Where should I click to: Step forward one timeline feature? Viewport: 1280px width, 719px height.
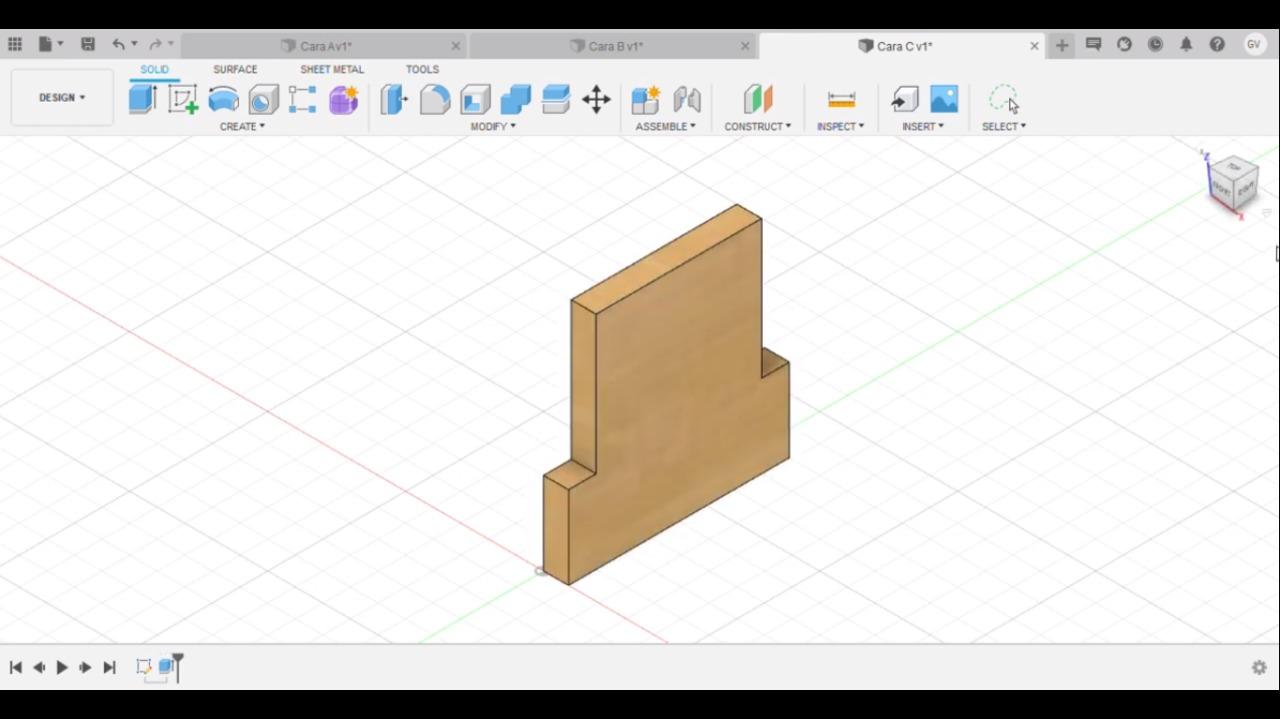pos(85,667)
